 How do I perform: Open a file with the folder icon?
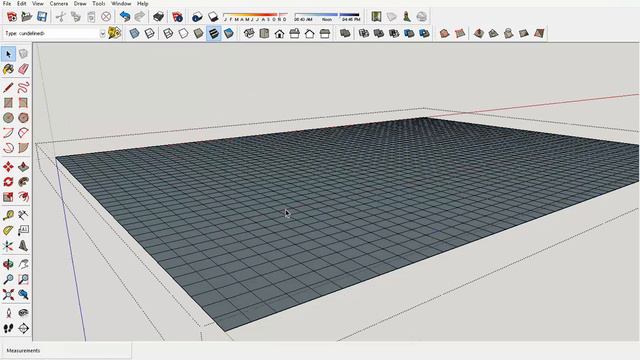tap(27, 17)
